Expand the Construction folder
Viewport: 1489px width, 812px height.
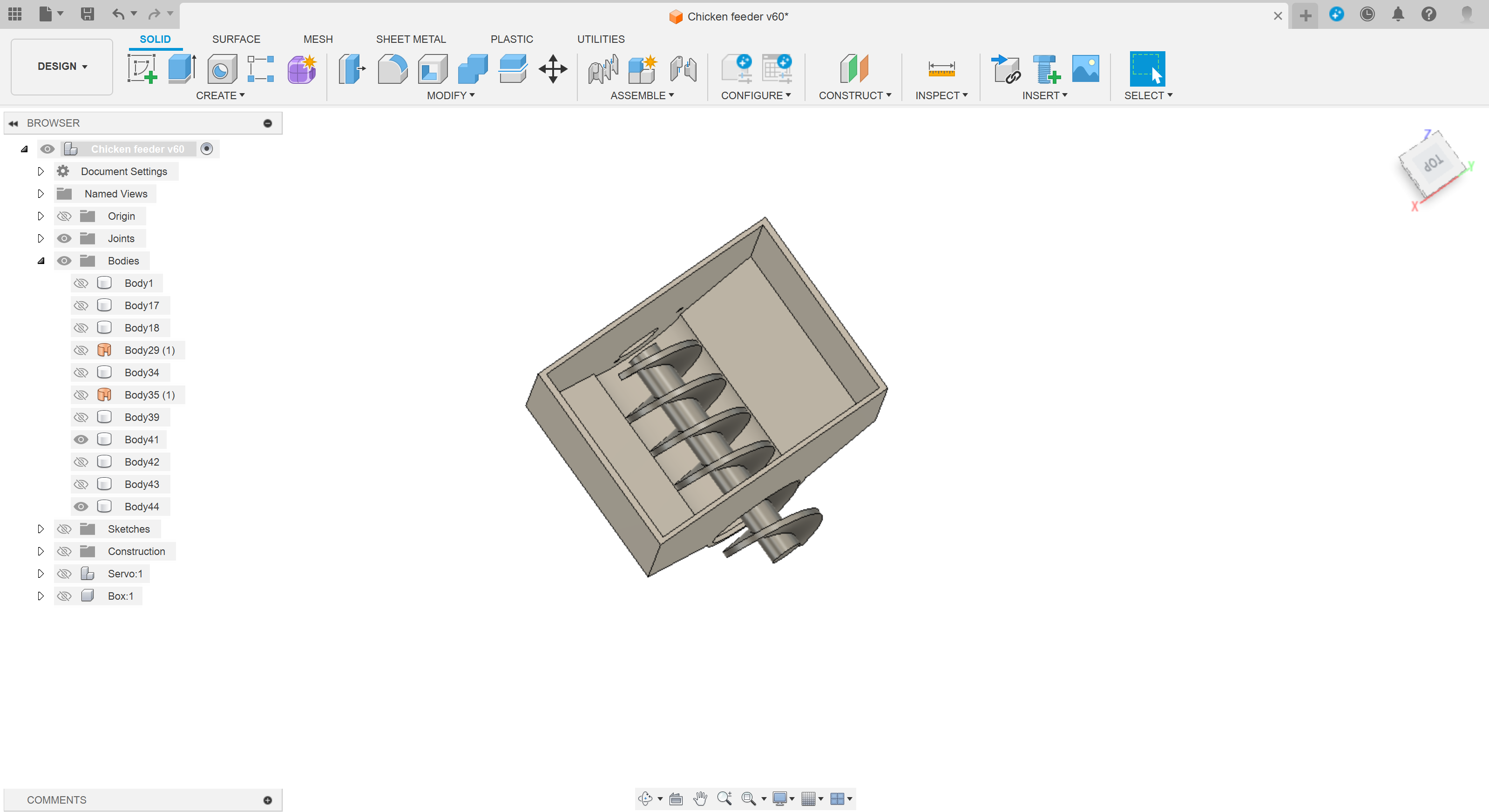coord(41,551)
